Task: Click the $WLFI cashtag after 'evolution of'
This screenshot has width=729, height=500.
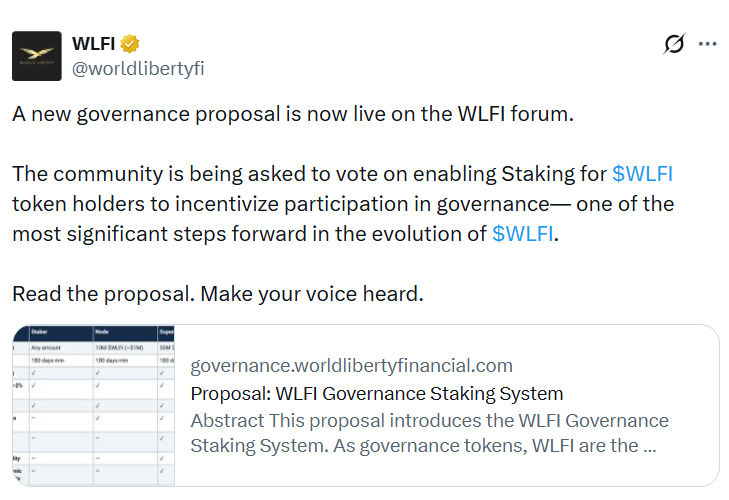Action: pos(523,235)
